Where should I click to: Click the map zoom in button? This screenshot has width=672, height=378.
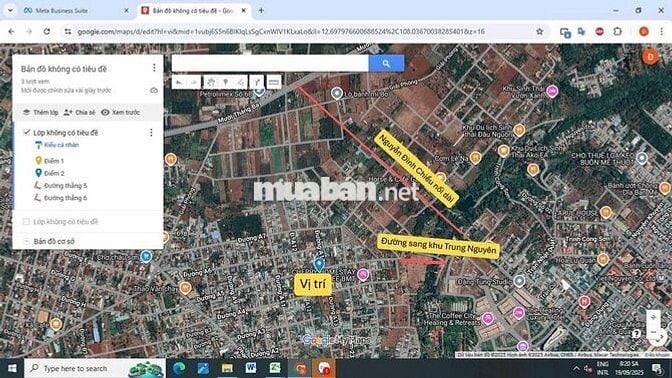coord(653,318)
